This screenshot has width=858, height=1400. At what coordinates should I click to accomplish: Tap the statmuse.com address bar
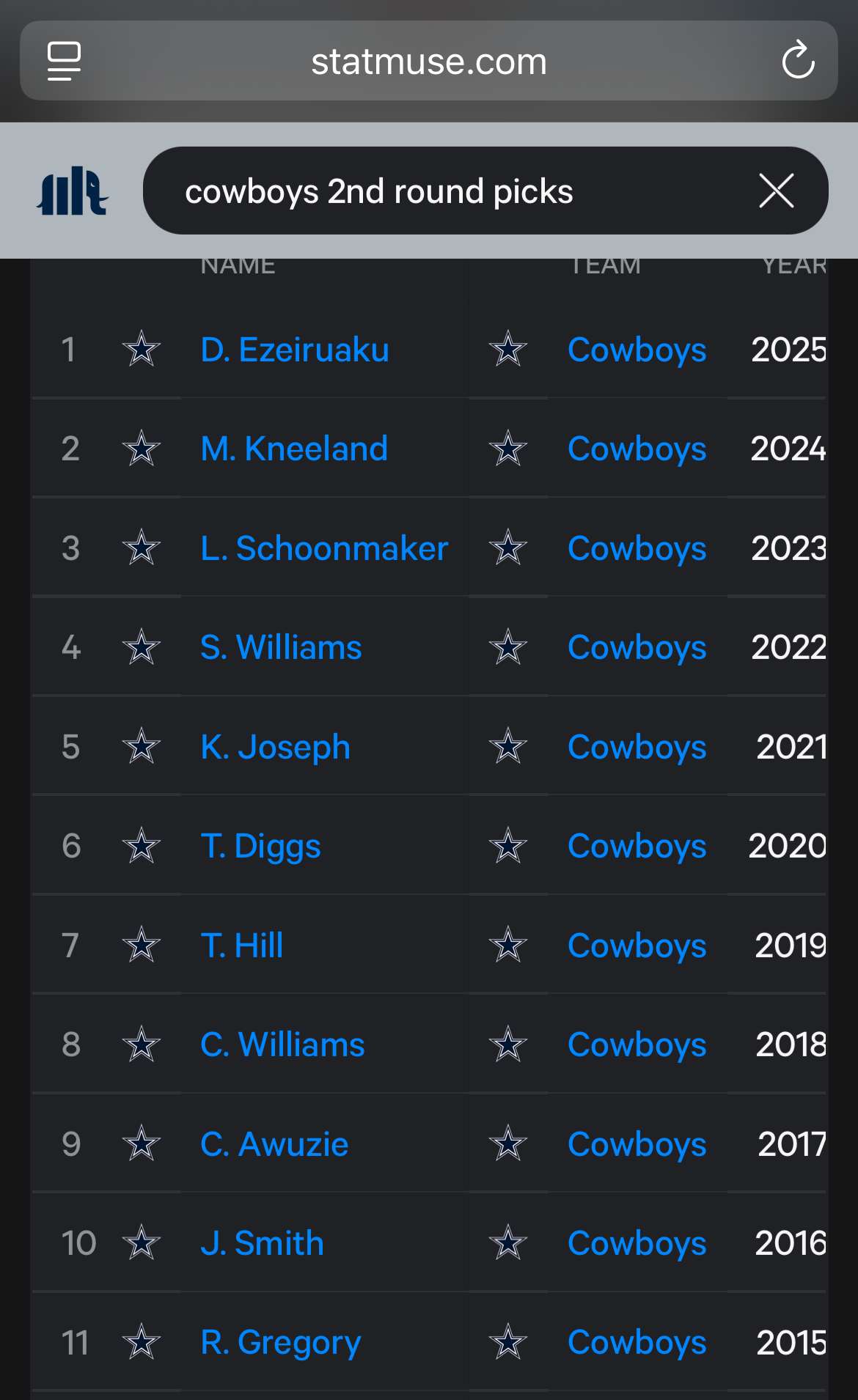point(429,62)
